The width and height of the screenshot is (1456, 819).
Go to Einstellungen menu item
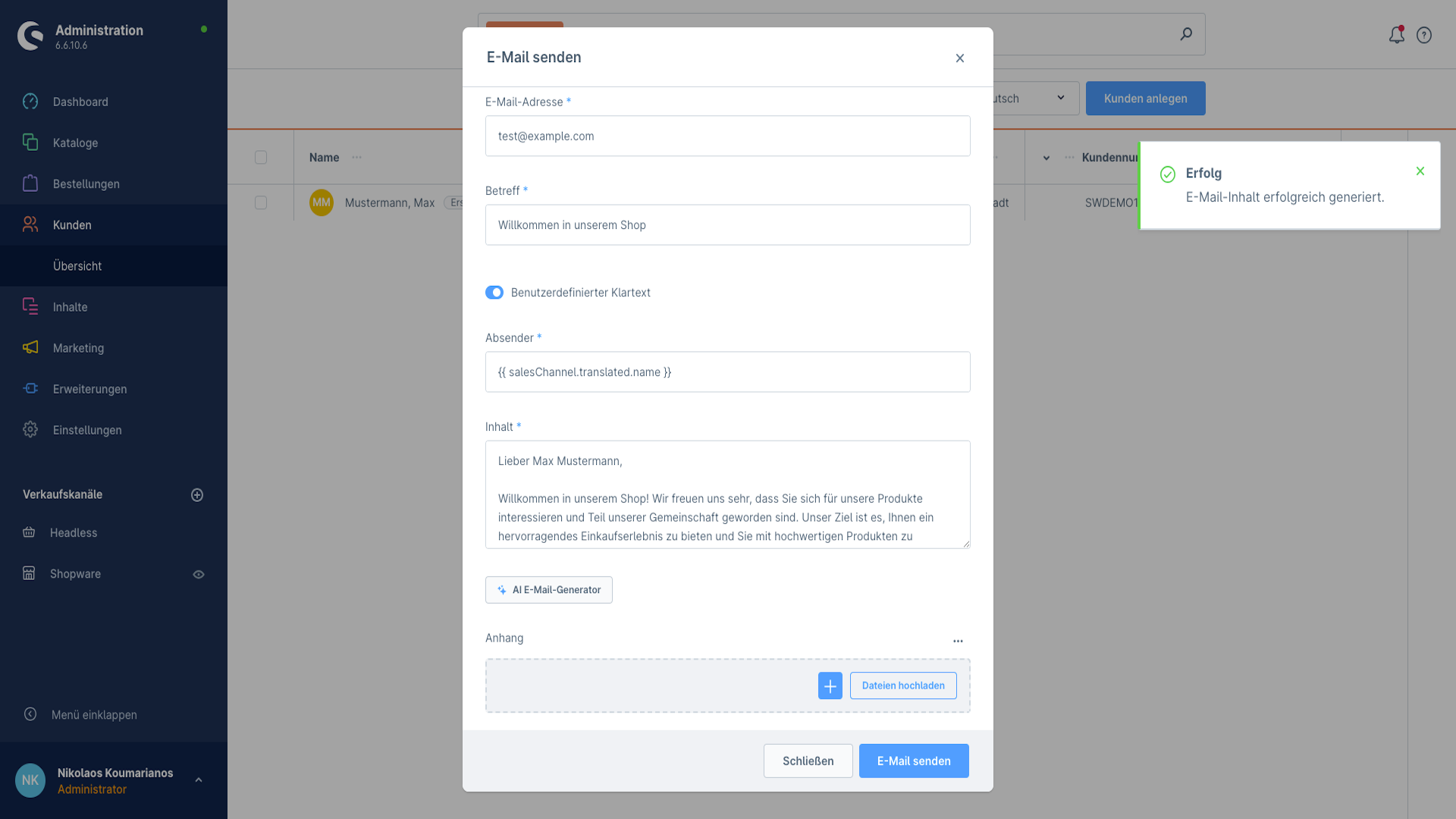[87, 430]
